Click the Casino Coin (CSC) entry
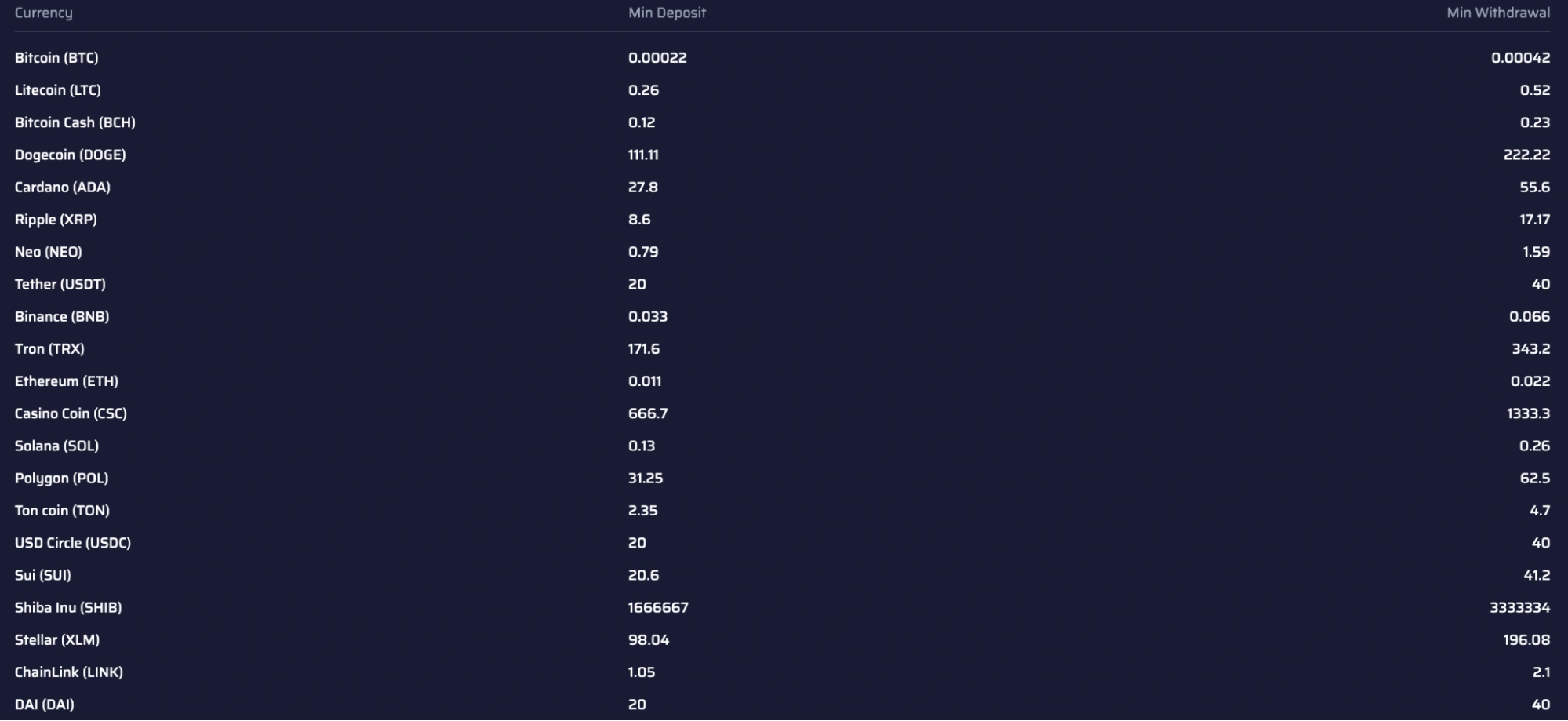Screen dimensions: 1568x721 click(x=71, y=413)
